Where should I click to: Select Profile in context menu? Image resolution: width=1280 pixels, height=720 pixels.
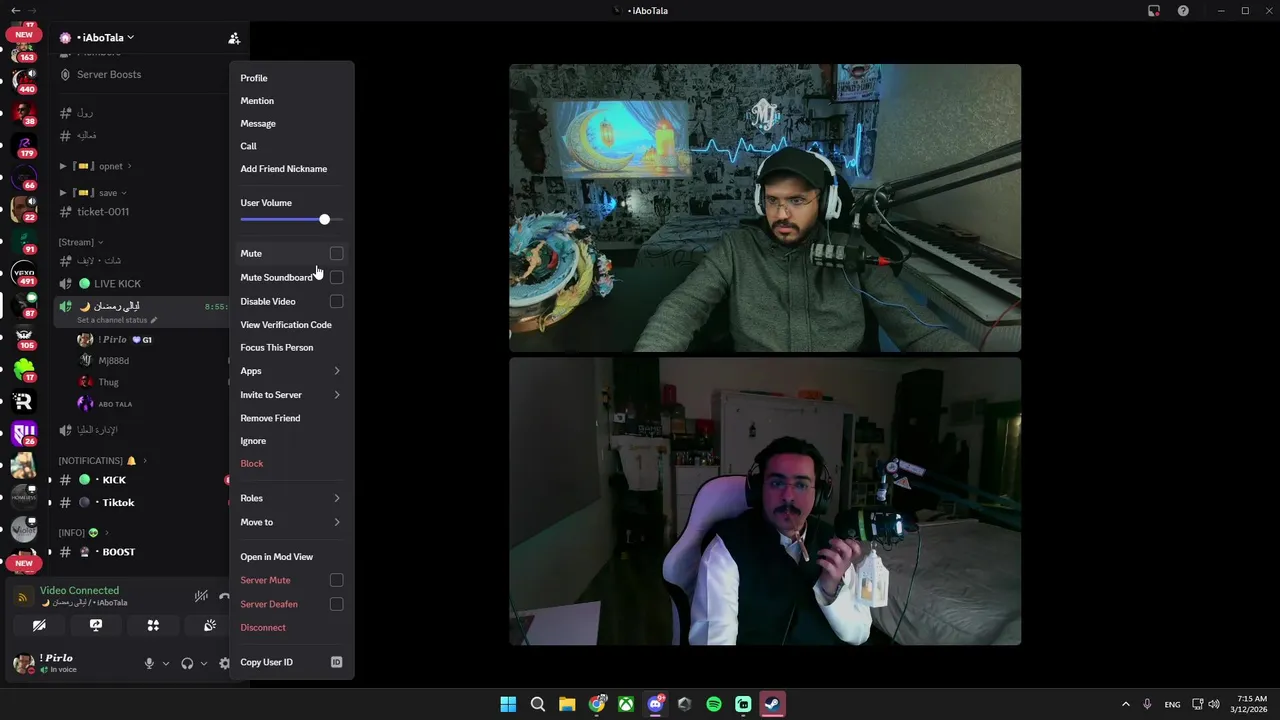291,78
